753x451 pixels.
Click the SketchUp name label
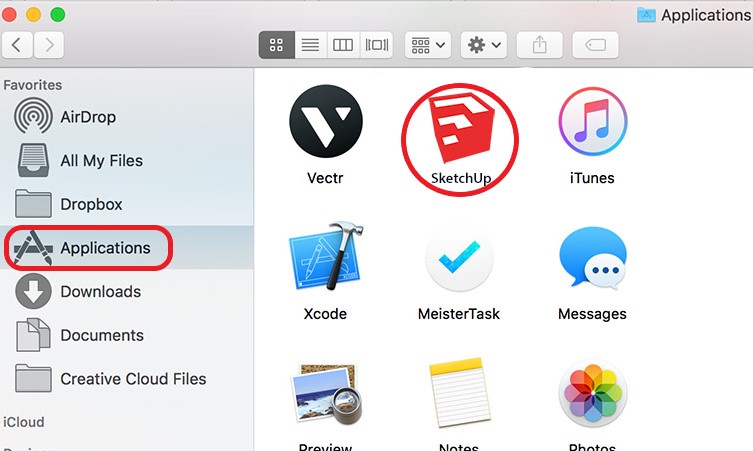[461, 179]
